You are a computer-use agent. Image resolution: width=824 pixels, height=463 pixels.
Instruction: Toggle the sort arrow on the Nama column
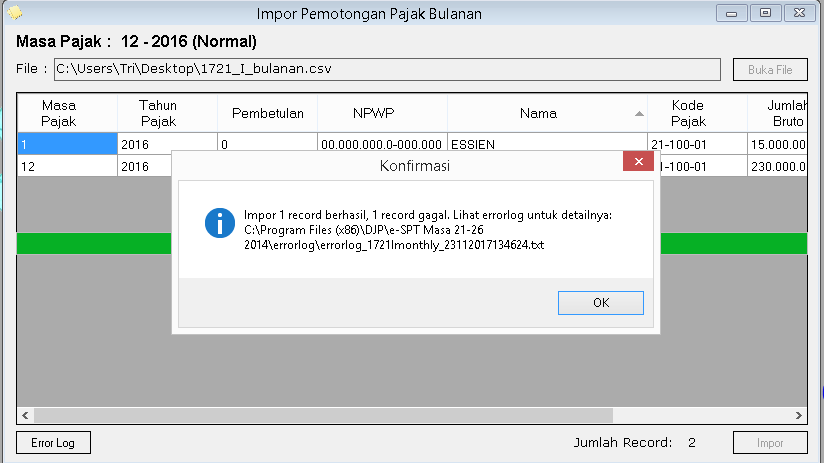point(639,114)
